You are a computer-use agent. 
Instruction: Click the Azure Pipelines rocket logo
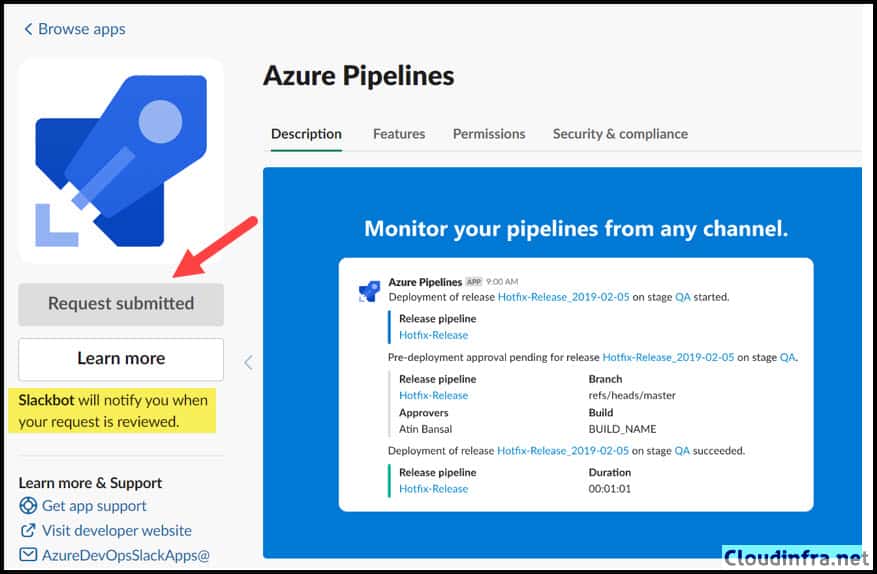point(121,161)
